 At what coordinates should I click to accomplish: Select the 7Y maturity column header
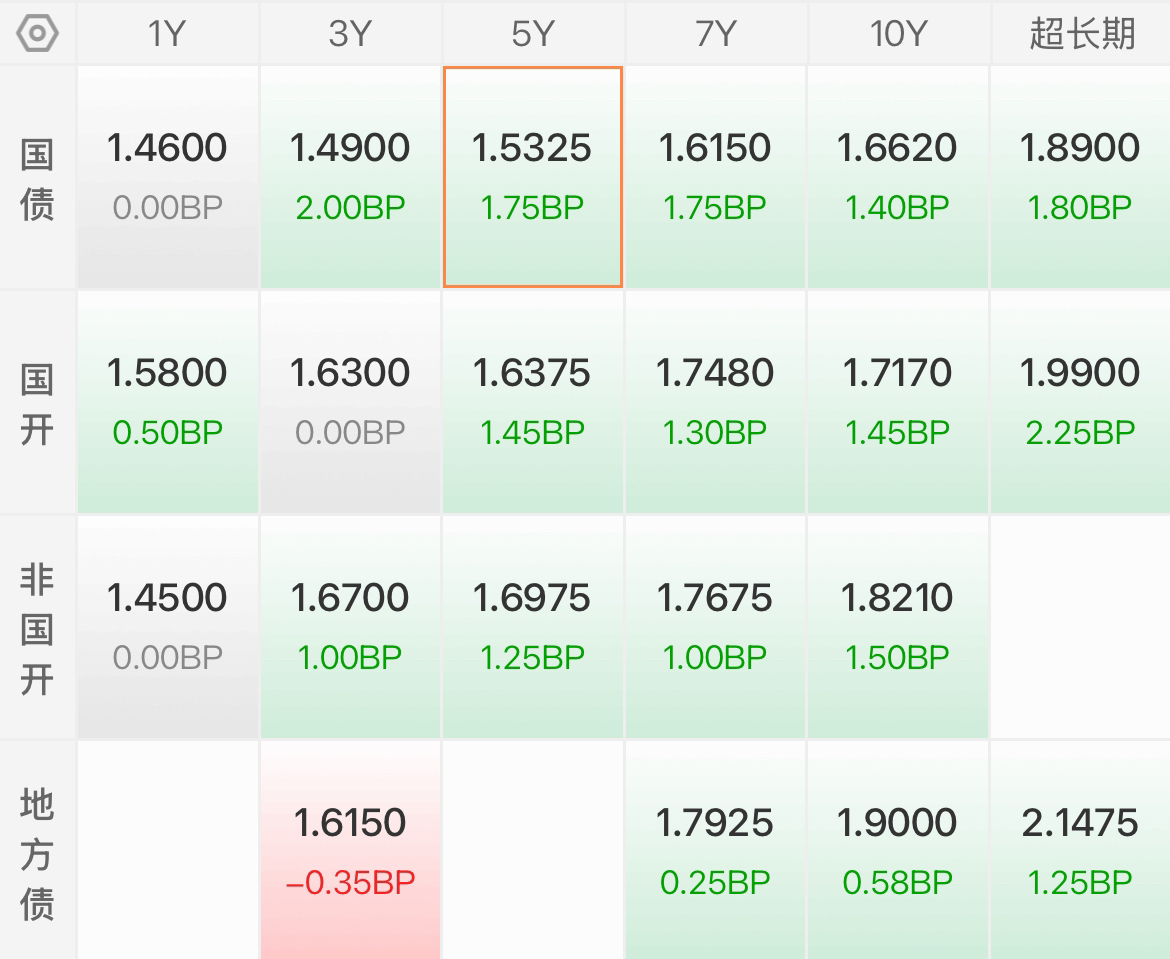(715, 33)
